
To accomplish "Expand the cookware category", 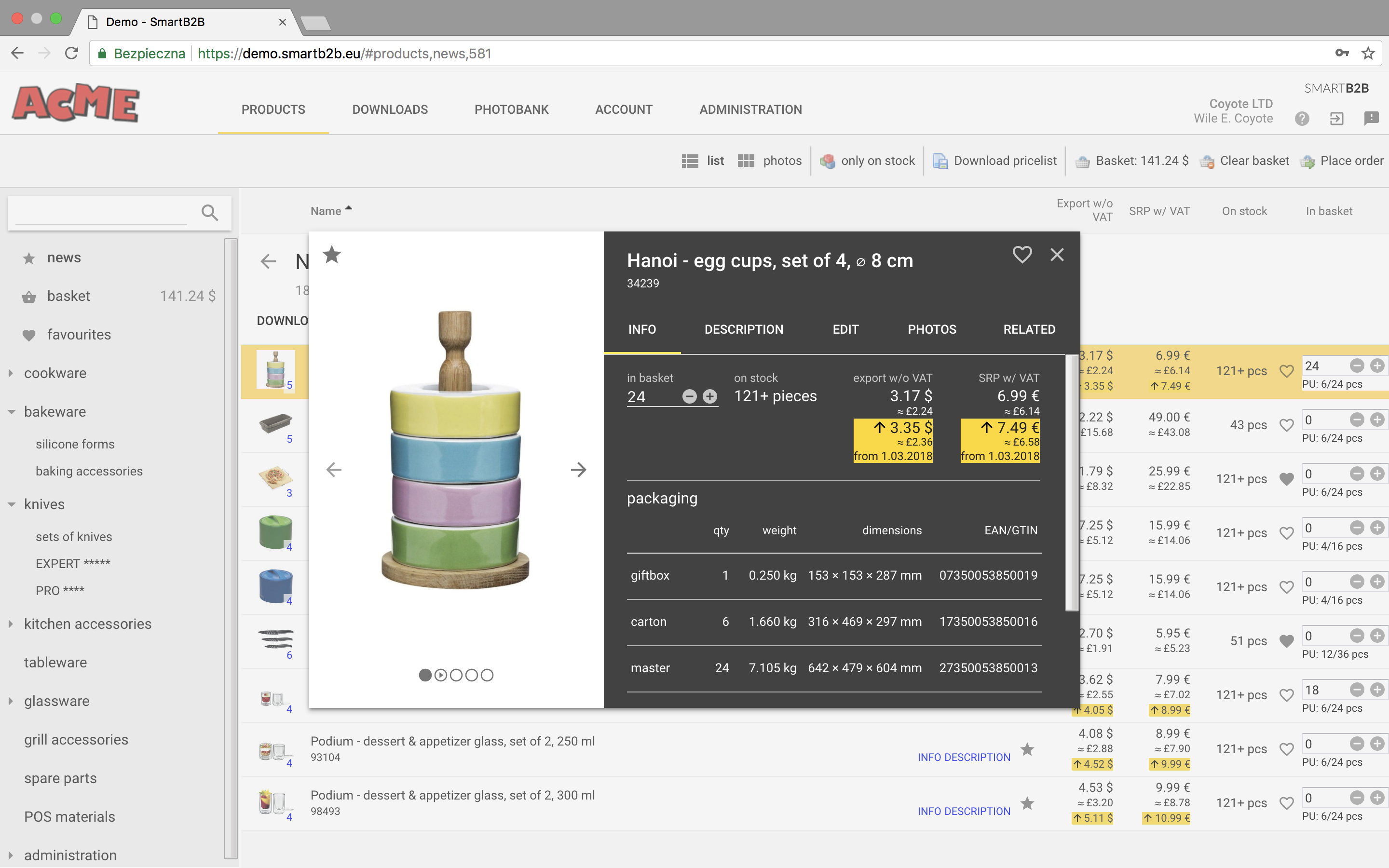I will [x=11, y=373].
